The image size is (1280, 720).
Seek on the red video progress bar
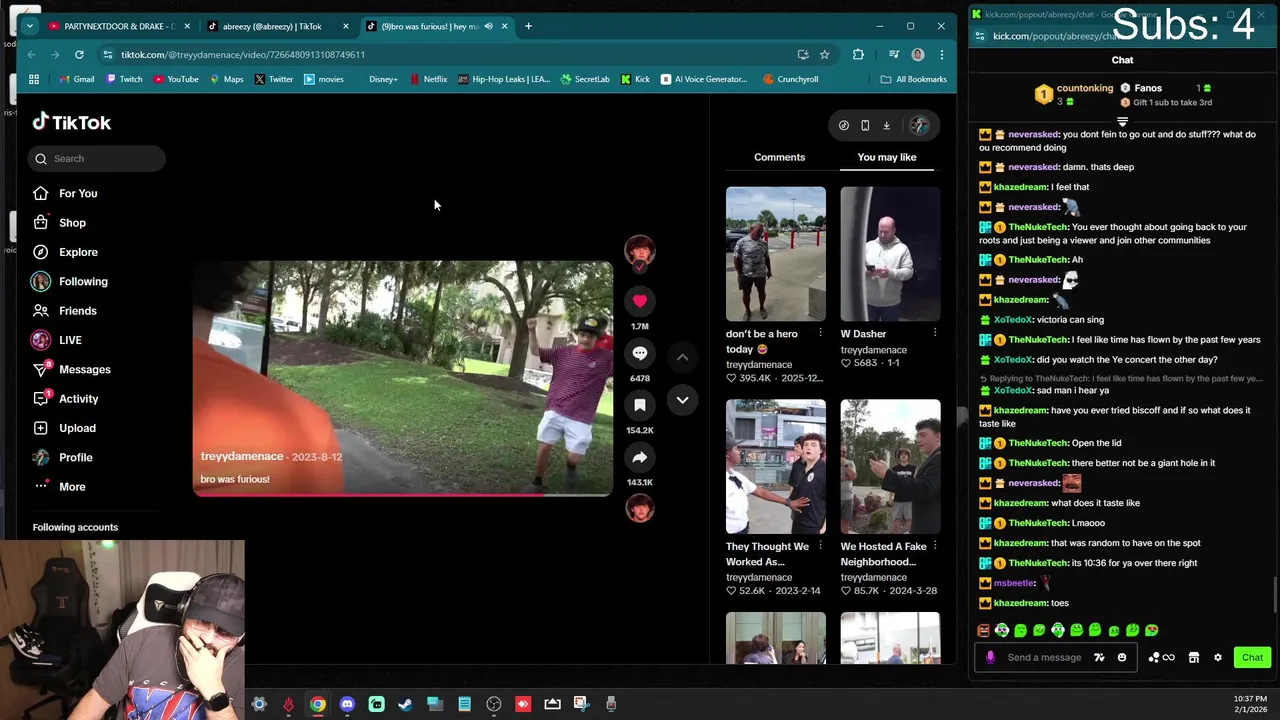point(402,494)
